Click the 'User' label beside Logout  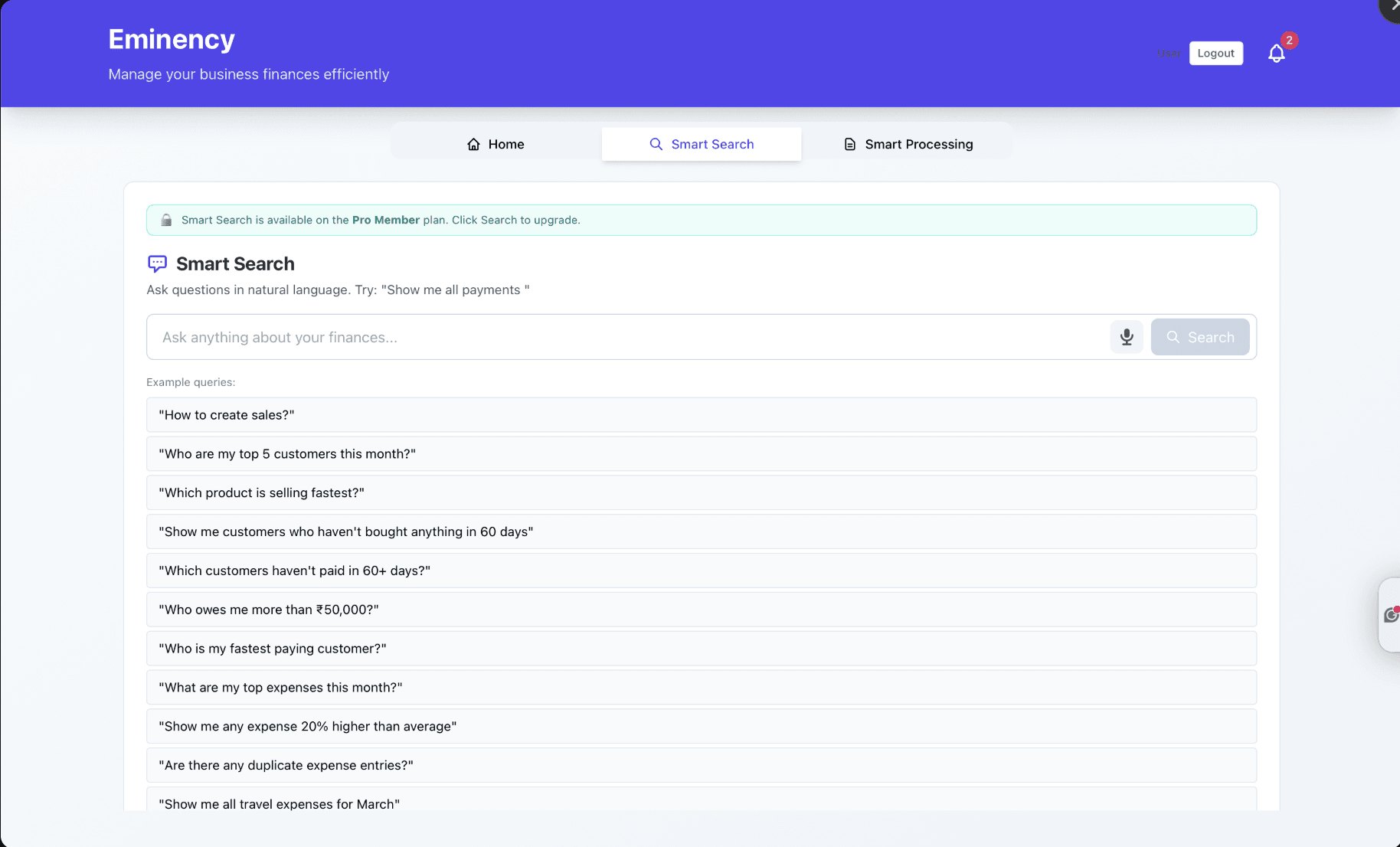point(1169,54)
